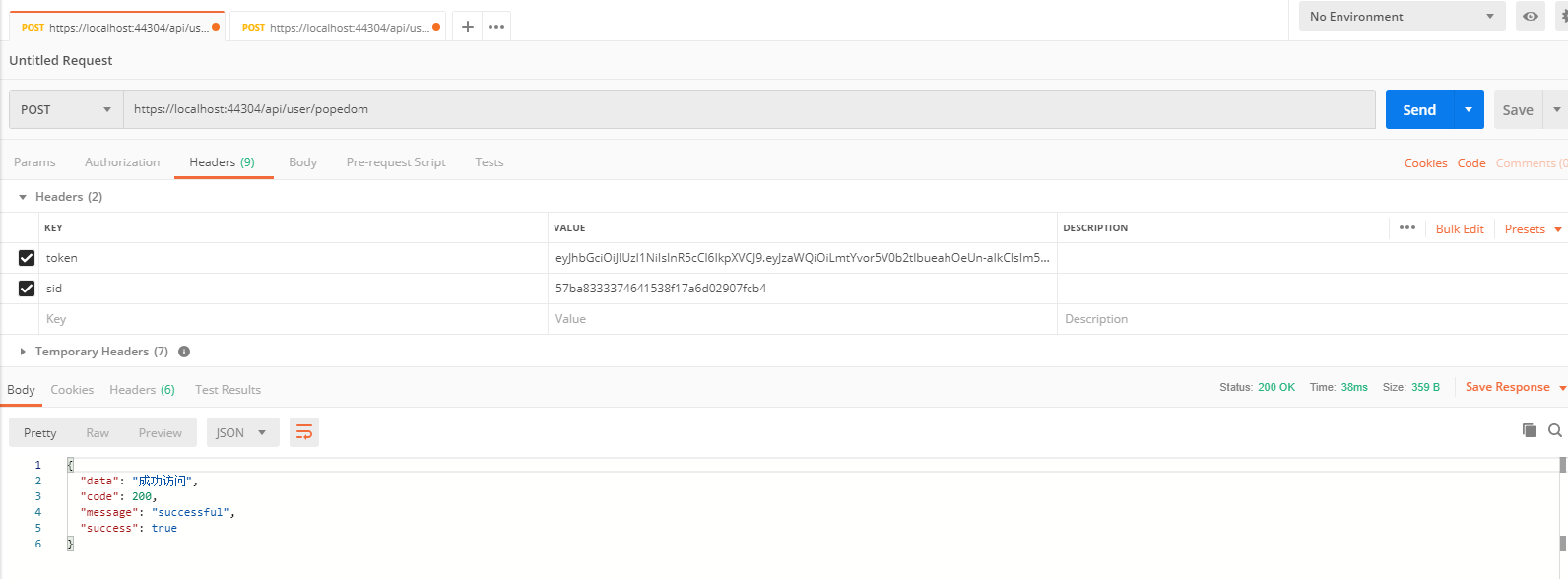Open the POST method dropdown
This screenshot has width=1568, height=579.
tap(66, 109)
